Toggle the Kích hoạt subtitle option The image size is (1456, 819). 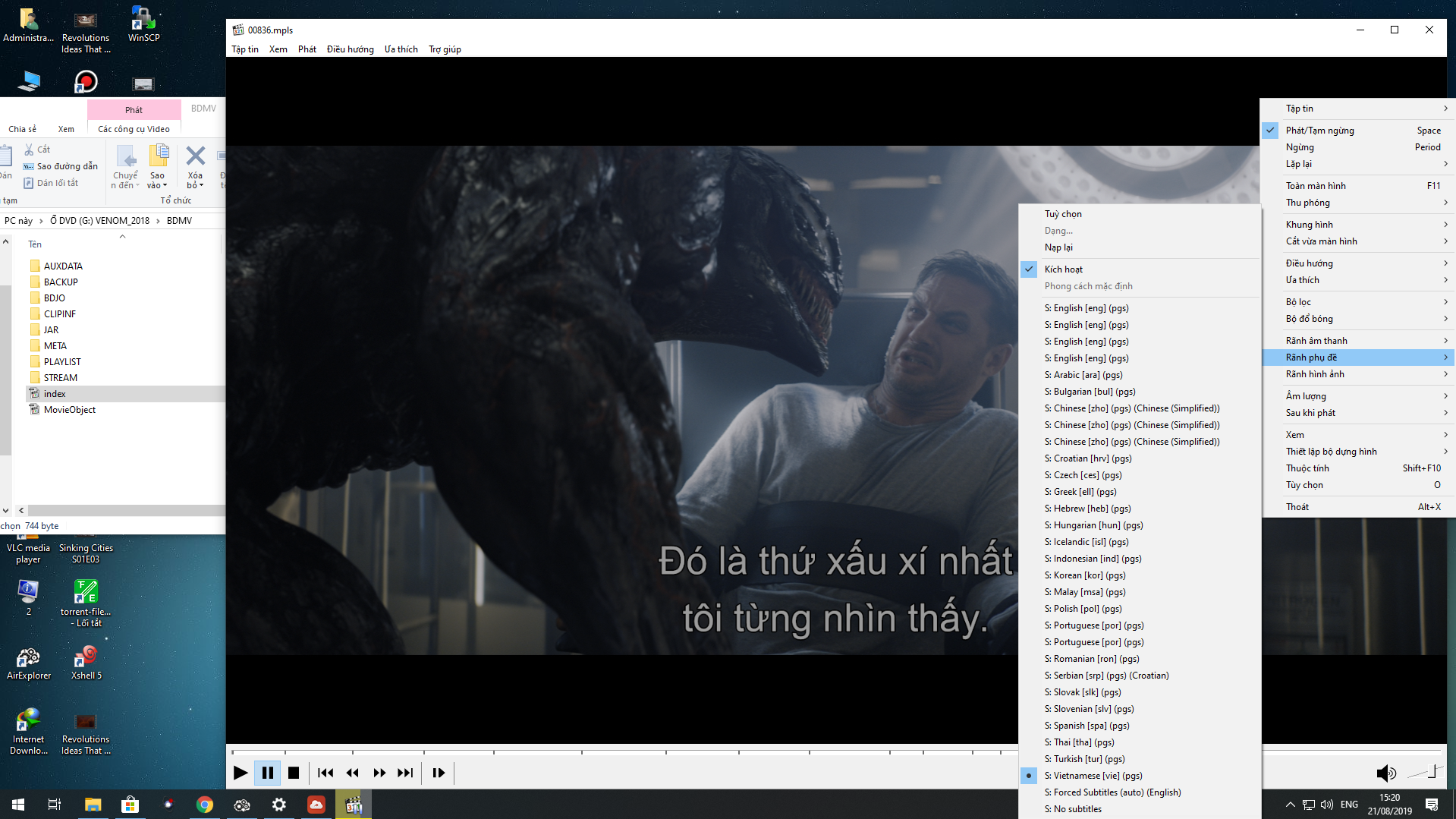point(1140,269)
